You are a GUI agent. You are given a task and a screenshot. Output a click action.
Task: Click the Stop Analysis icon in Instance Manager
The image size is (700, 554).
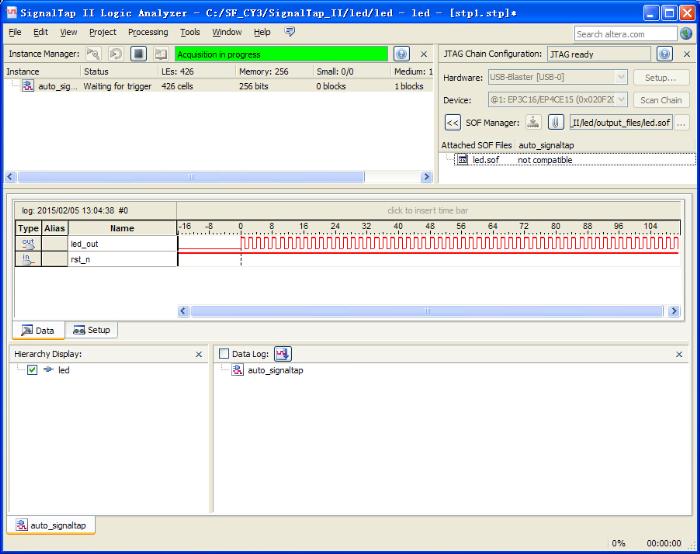tap(139, 54)
